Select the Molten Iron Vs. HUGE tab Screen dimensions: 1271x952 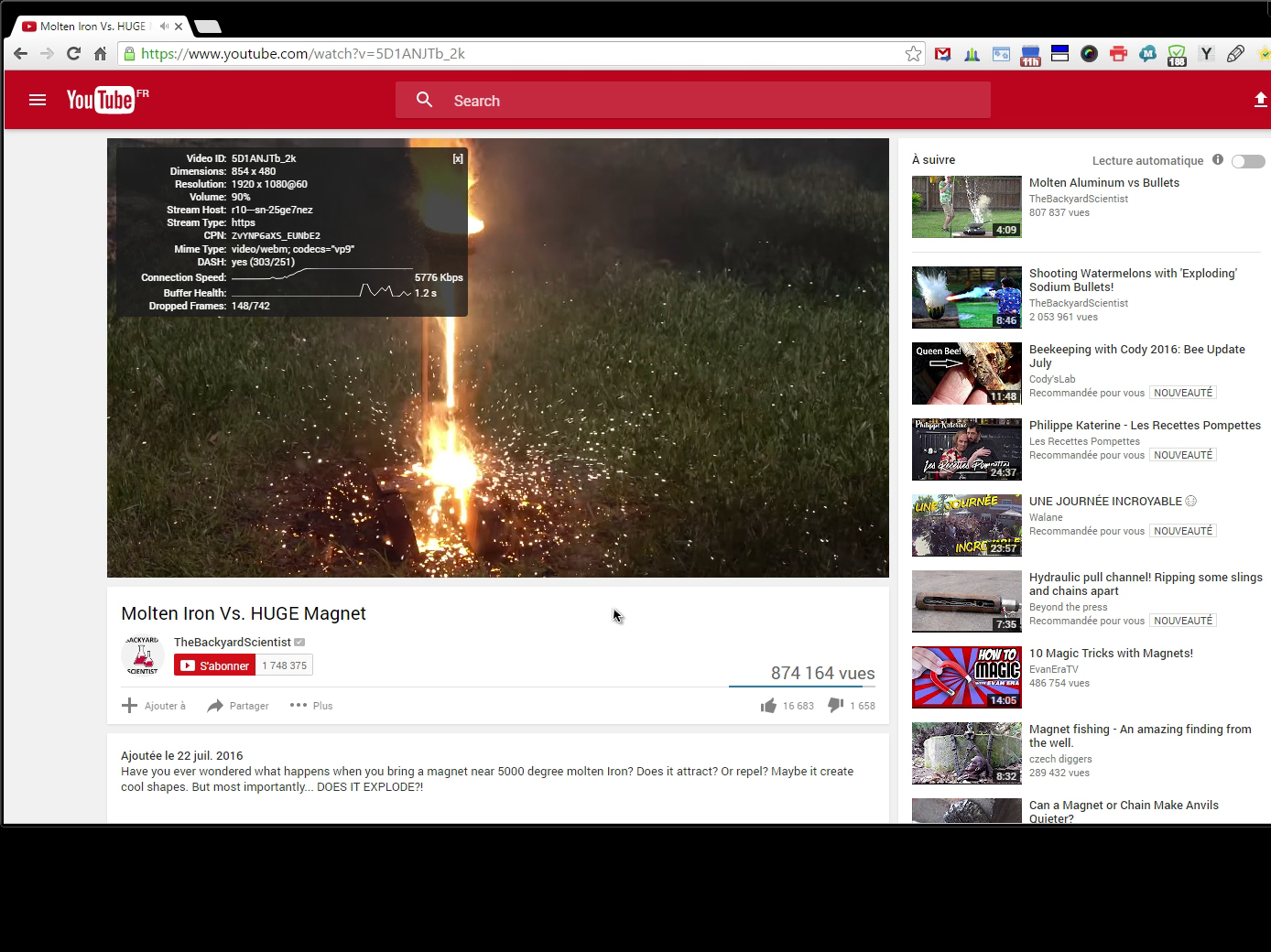click(x=92, y=27)
